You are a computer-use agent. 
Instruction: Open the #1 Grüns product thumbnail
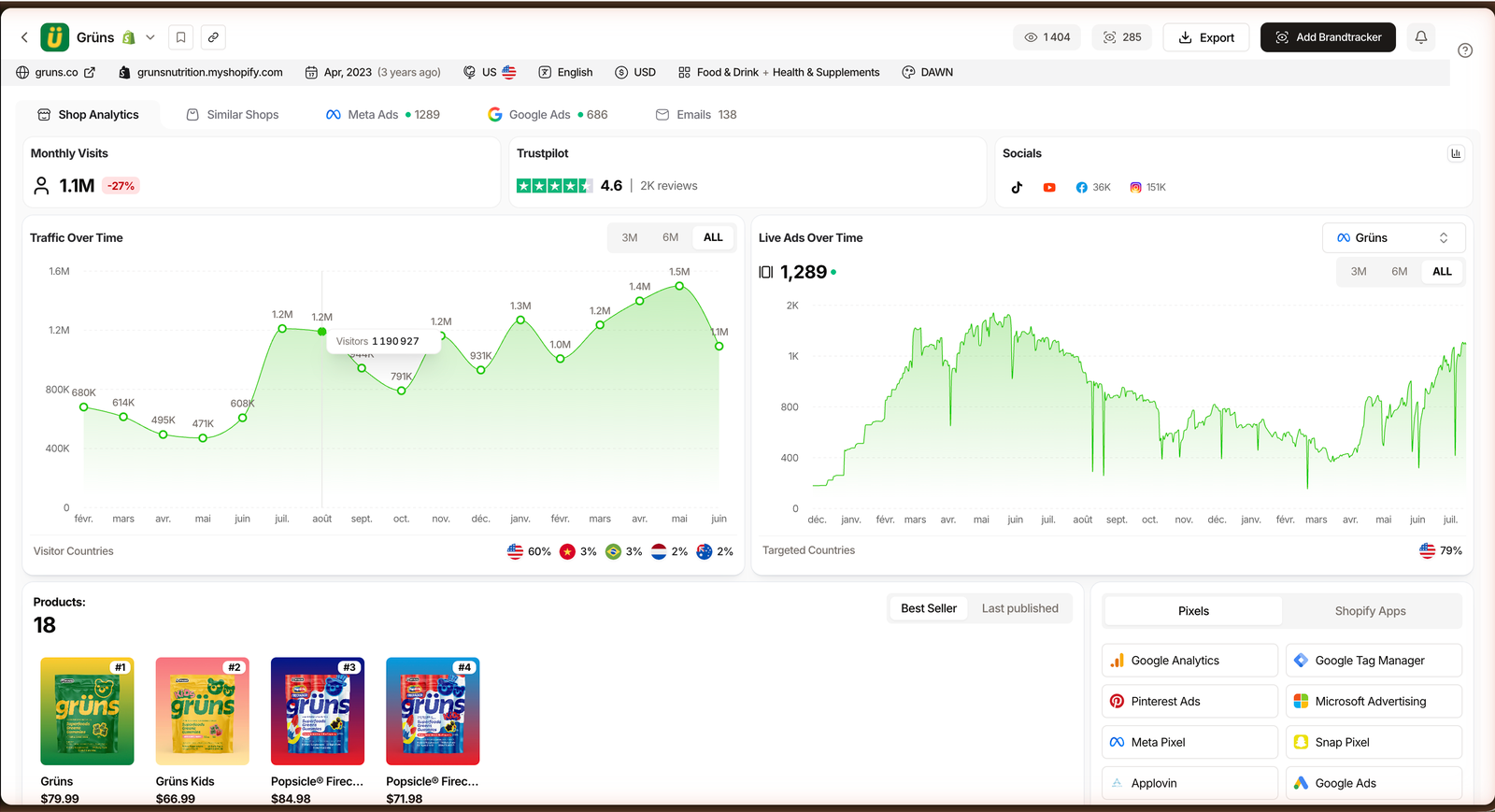click(87, 711)
